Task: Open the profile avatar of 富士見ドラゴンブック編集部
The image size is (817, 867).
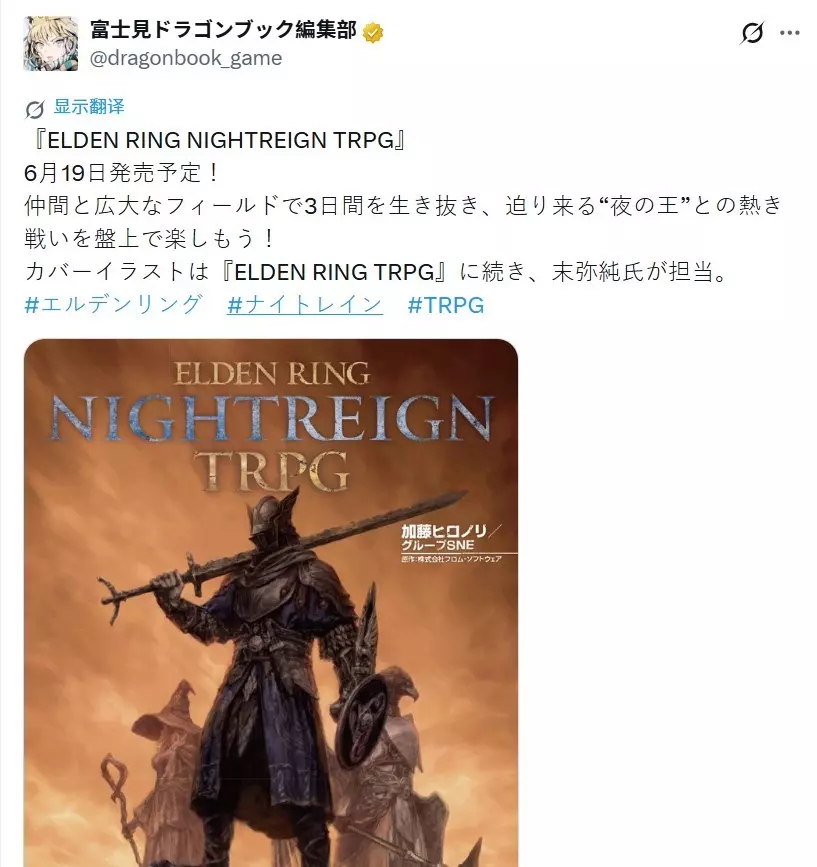Action: tap(50, 44)
